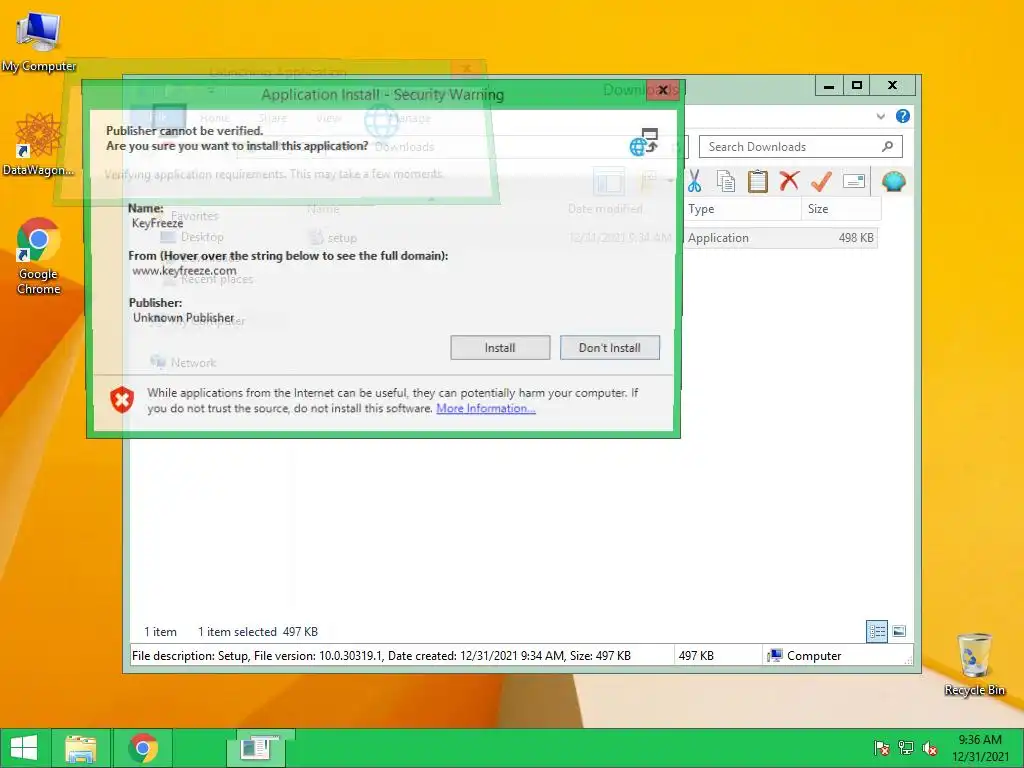Minimize the Downloads explorer window

pyautogui.click(x=829, y=86)
